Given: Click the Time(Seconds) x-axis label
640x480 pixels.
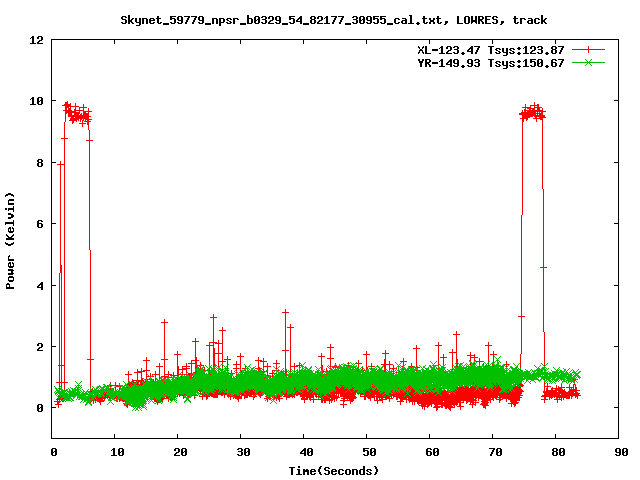Looking at the screenshot, I should pos(333,471).
